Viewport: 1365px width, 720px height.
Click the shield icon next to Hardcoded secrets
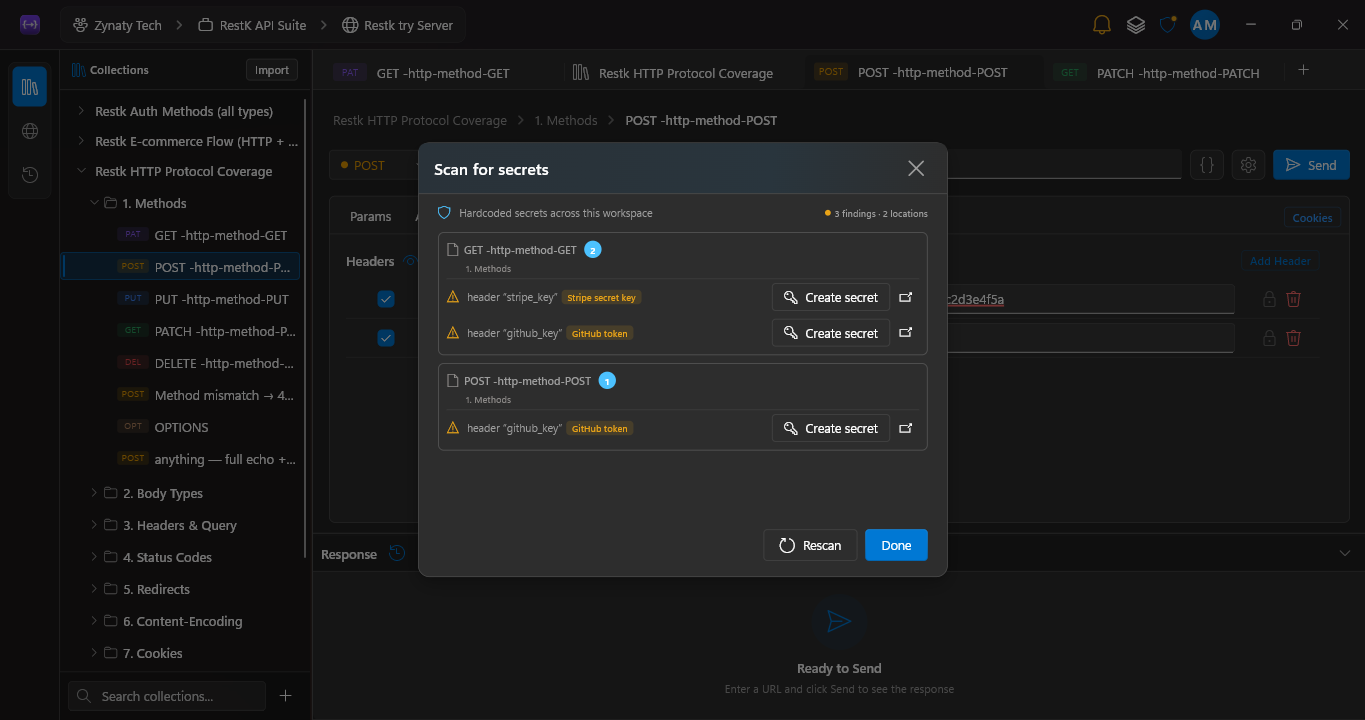445,213
